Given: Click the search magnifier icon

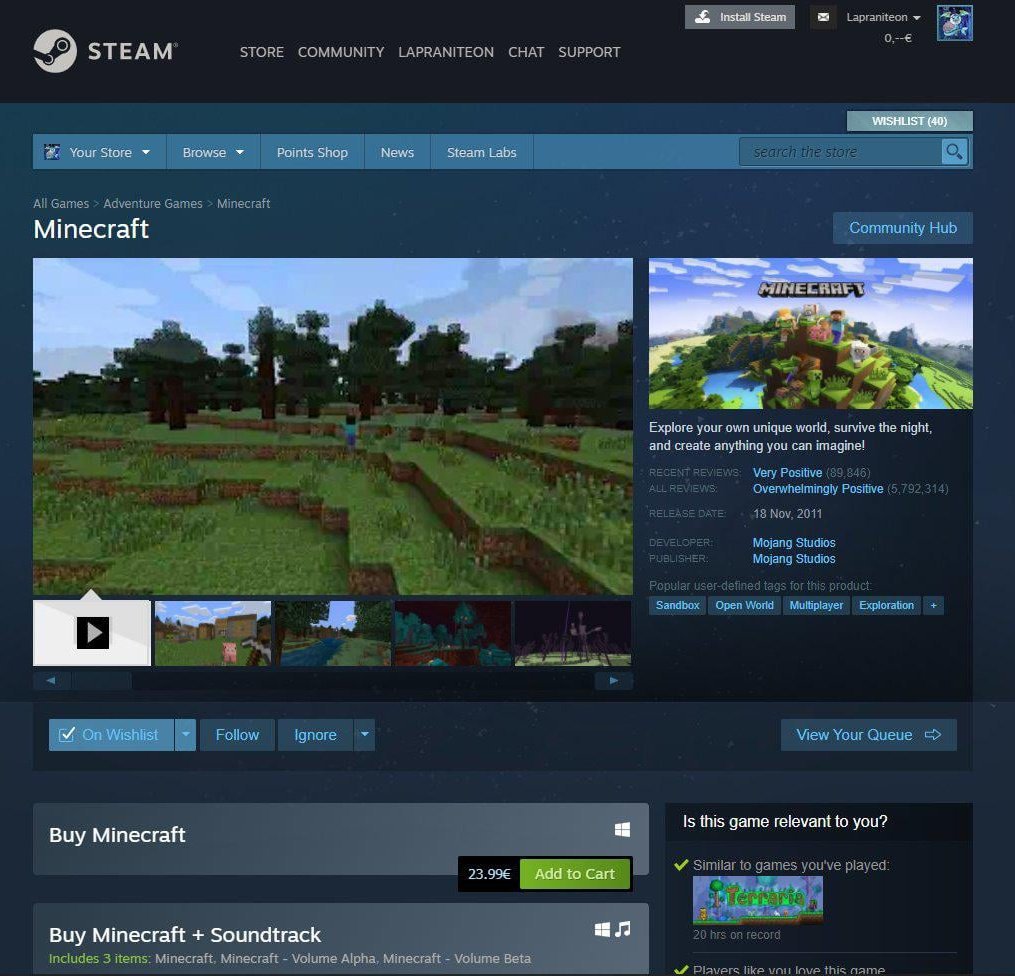Looking at the screenshot, I should [954, 152].
